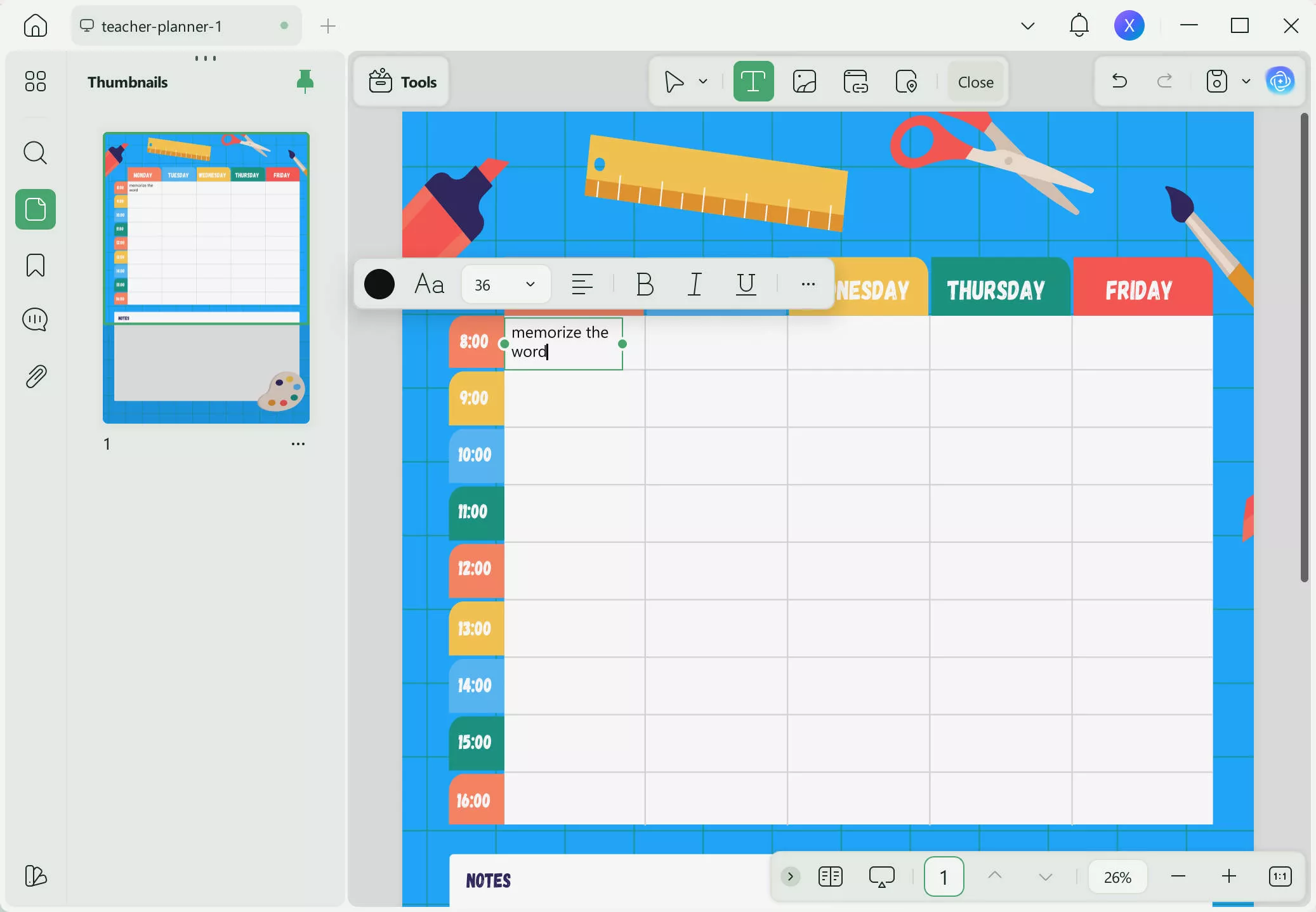Expand the select tool dropdown arrow
The width and height of the screenshot is (1316, 912).
[702, 81]
